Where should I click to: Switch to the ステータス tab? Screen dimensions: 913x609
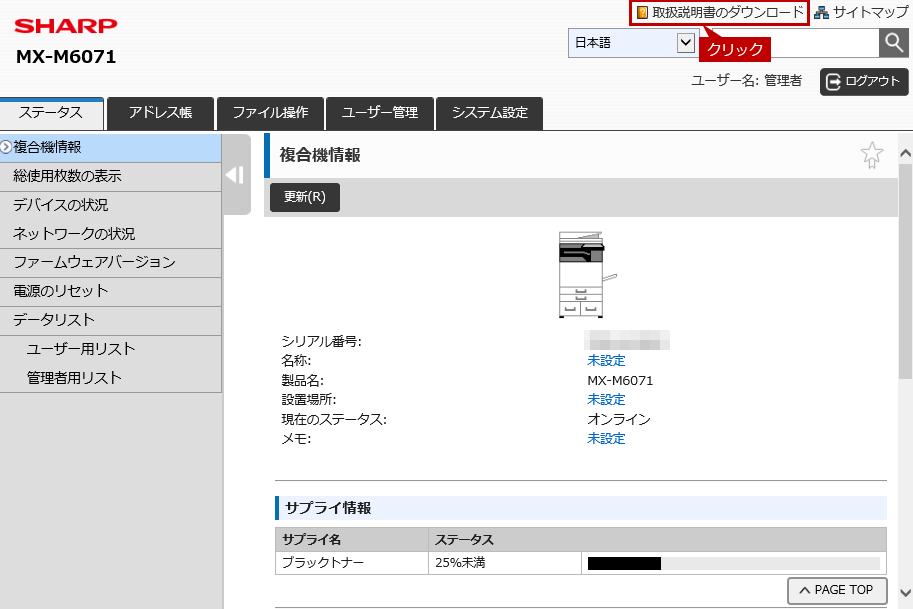coord(51,113)
